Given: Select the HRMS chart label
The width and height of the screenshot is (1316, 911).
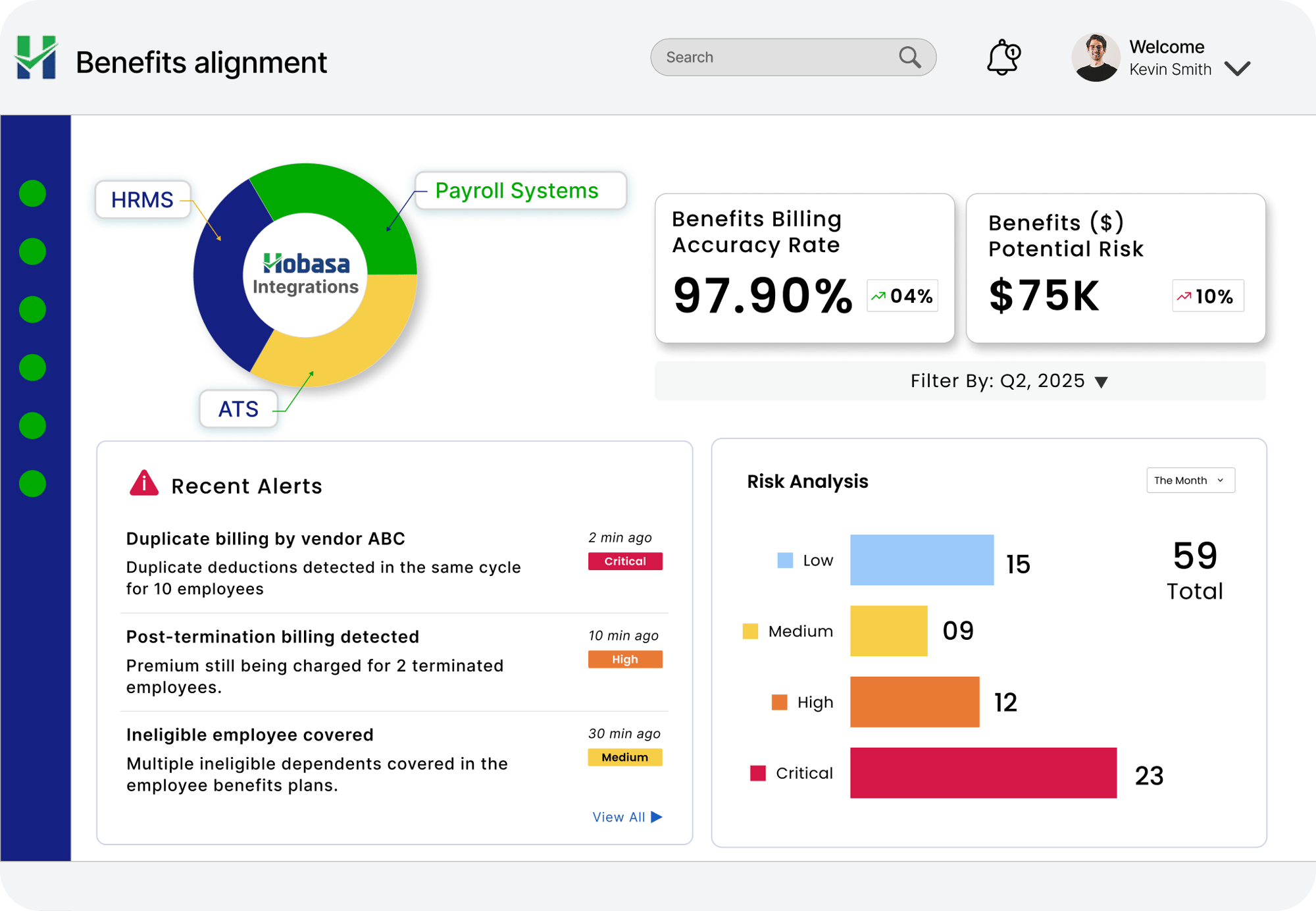Looking at the screenshot, I should 142,199.
